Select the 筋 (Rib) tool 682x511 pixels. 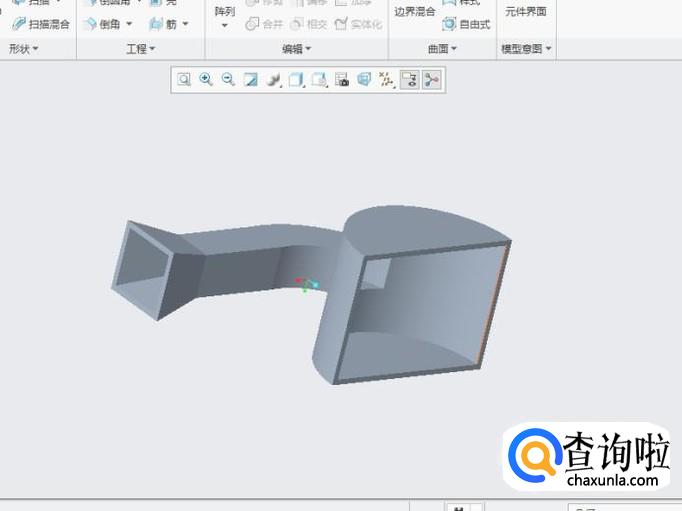point(163,24)
